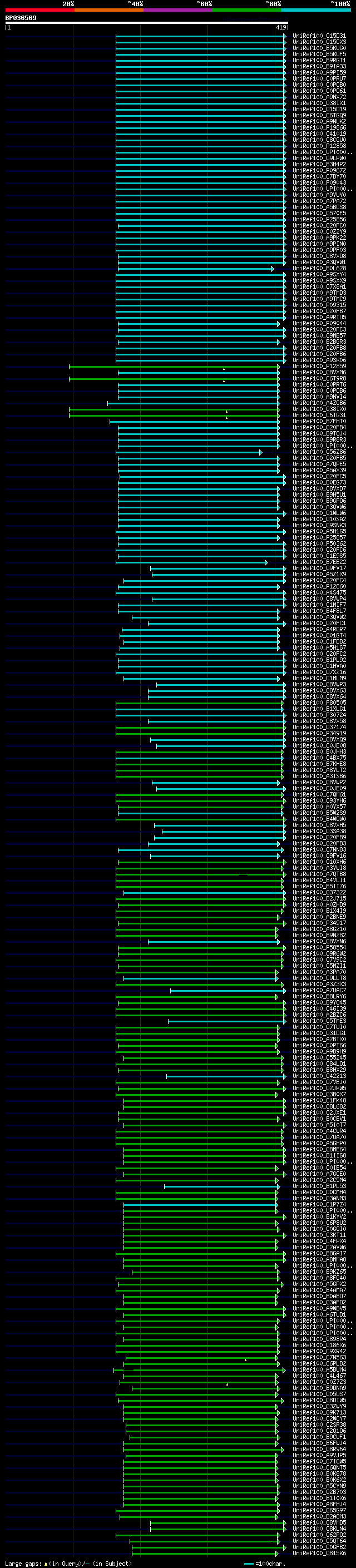Viewport: 356px width, 1568px height.
Task: Select the BP036569 query name
Action: point(21,18)
